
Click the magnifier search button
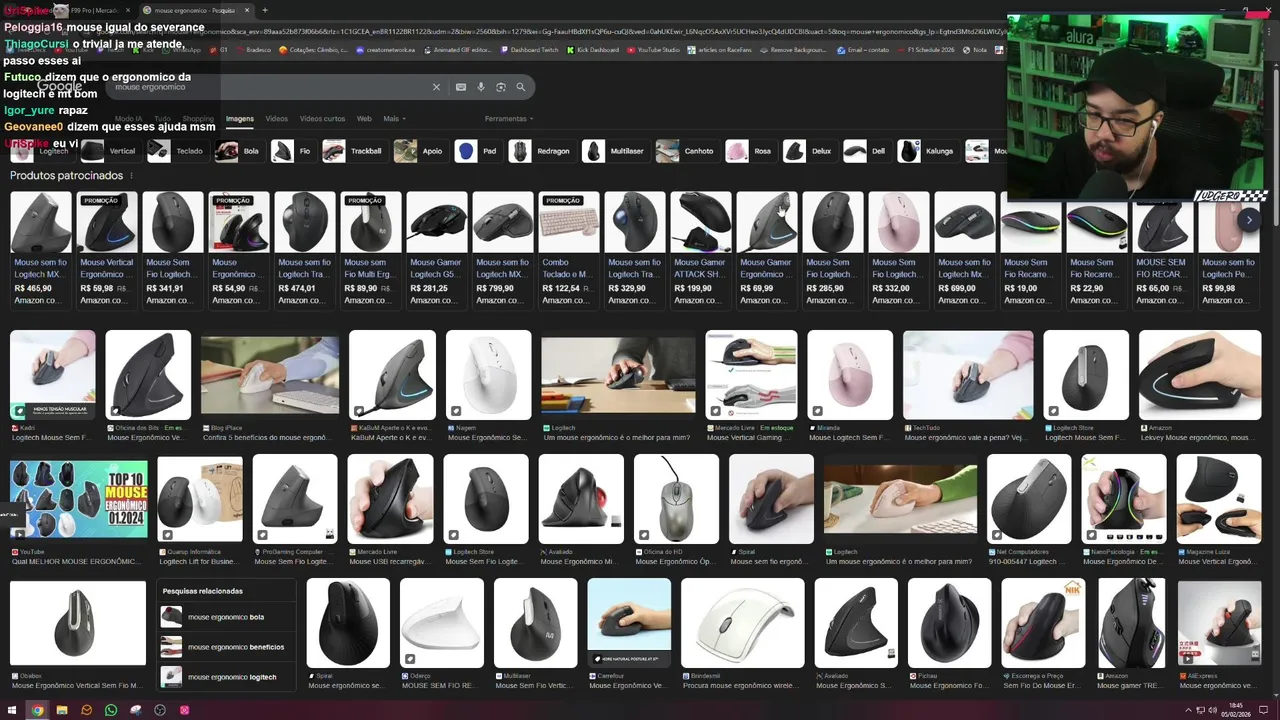coord(521,87)
